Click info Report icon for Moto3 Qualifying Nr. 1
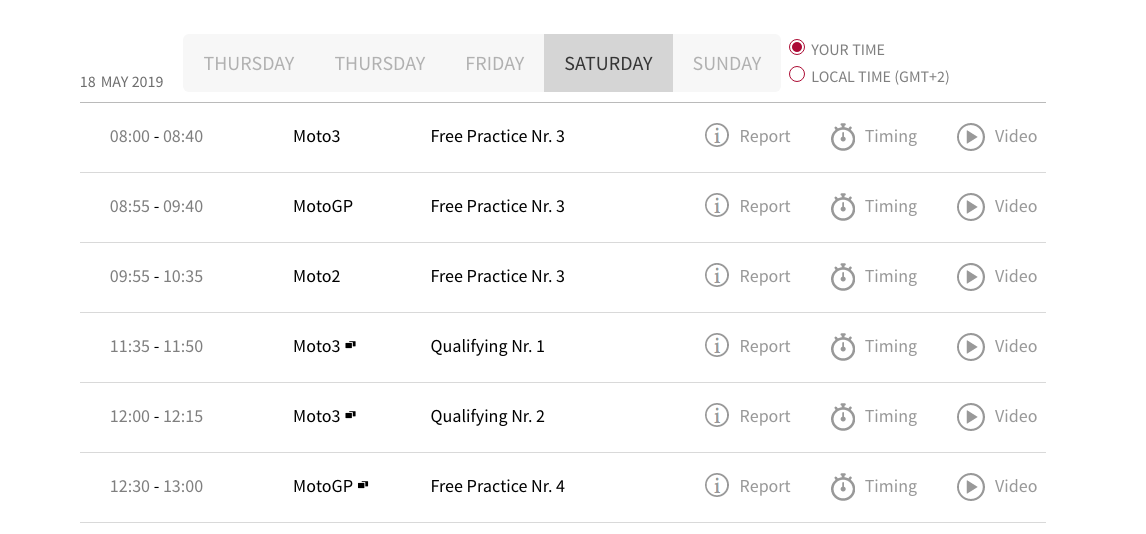Image resolution: width=1146 pixels, height=534 pixels. [716, 345]
